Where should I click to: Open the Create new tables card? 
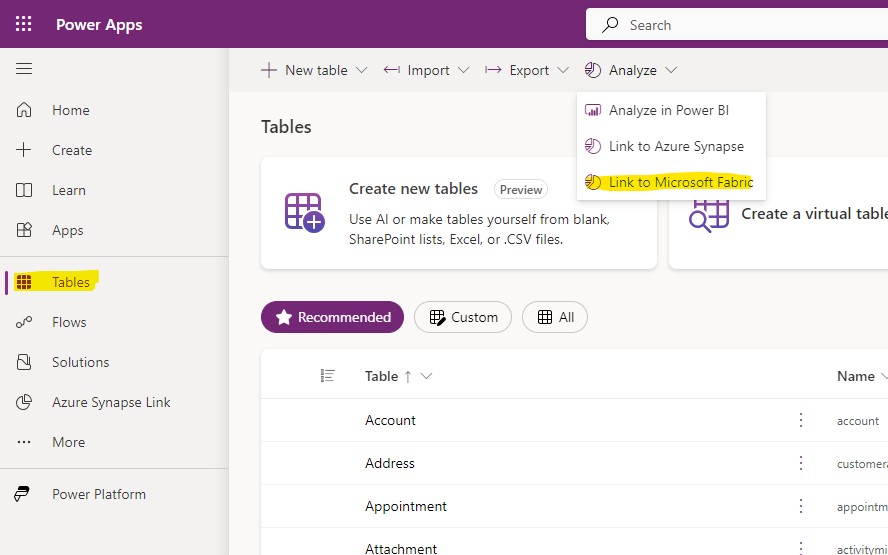tap(459, 213)
